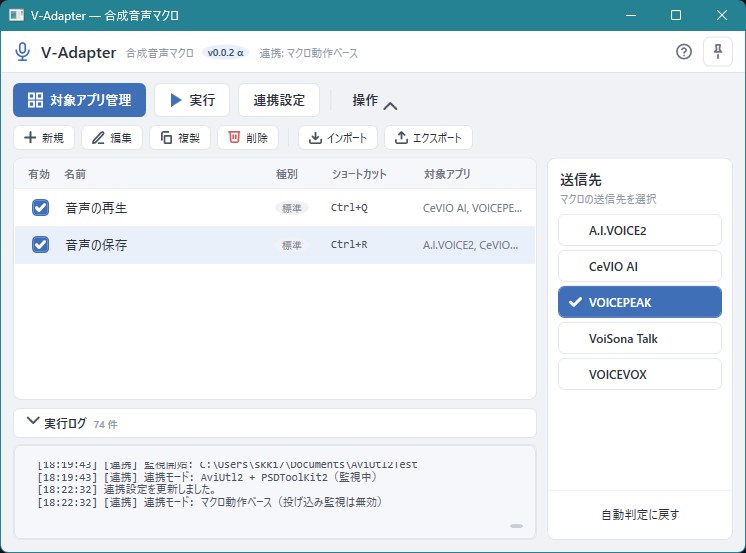Viewport: 746px width, 553px height.
Task: Select VoiSona Talk as send destination
Action: 639,338
